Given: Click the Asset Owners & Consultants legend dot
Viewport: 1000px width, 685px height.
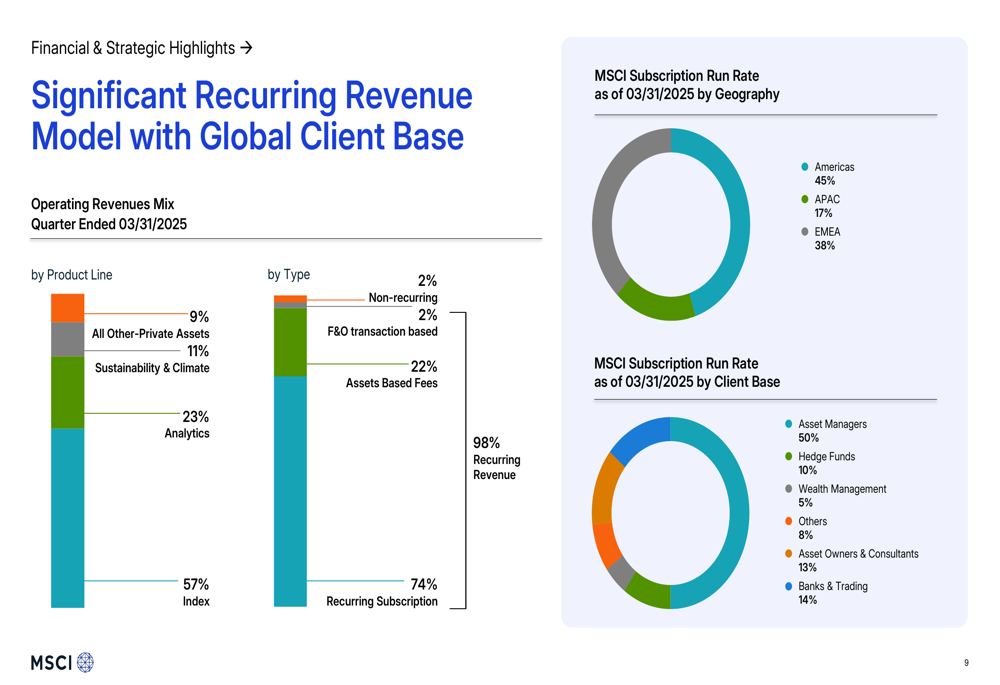Looking at the screenshot, I should [789, 554].
